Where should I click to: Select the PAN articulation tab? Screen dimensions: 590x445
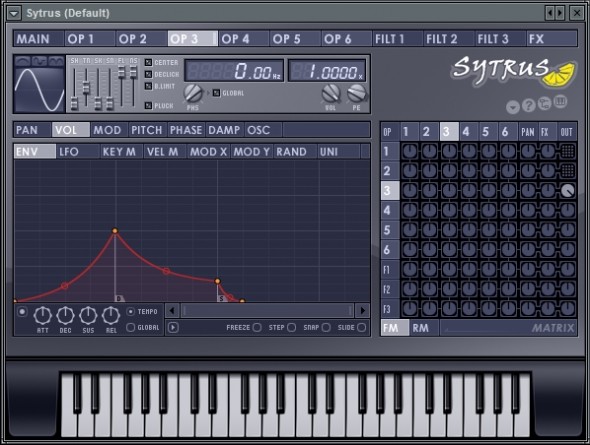[32, 130]
